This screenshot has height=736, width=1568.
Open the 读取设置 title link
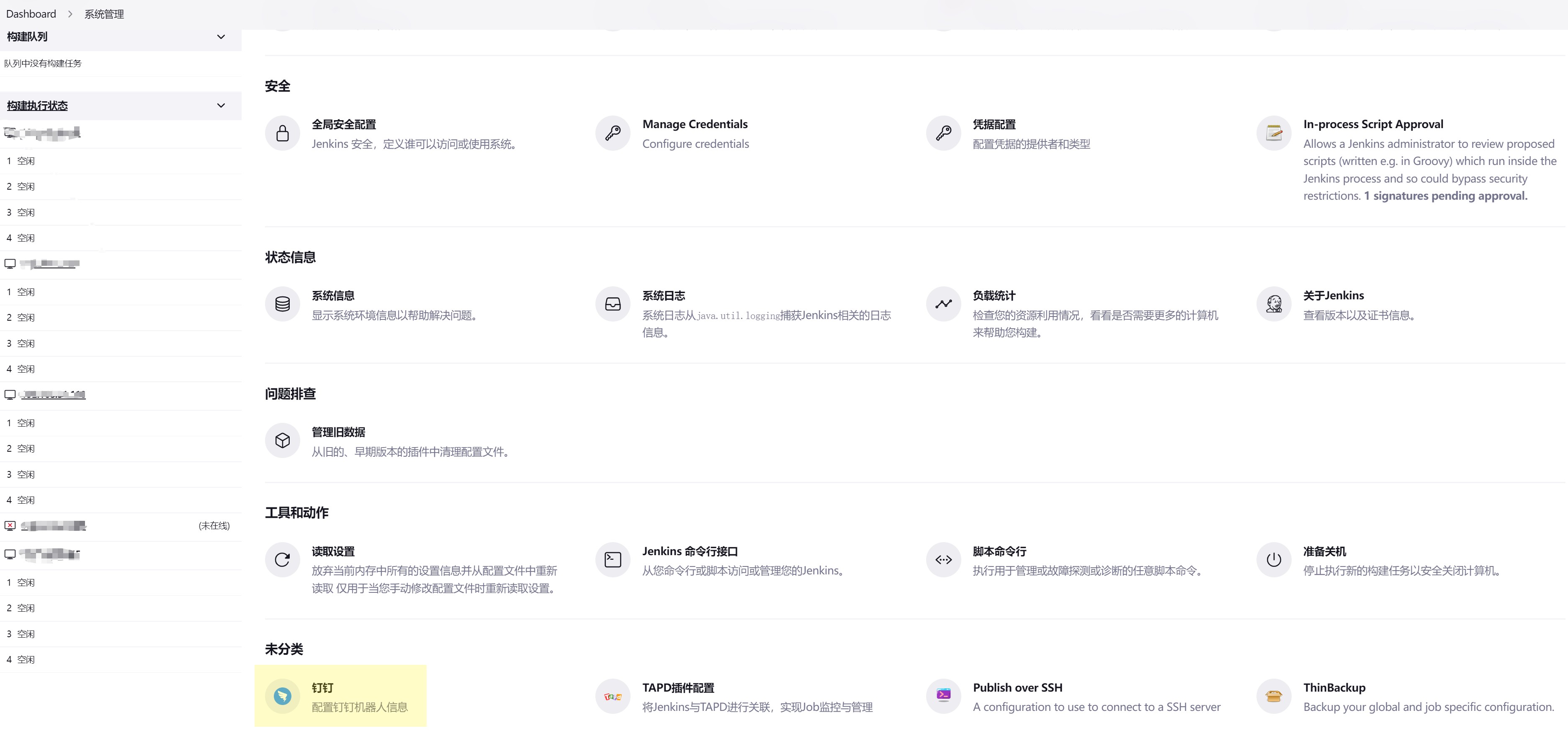333,551
